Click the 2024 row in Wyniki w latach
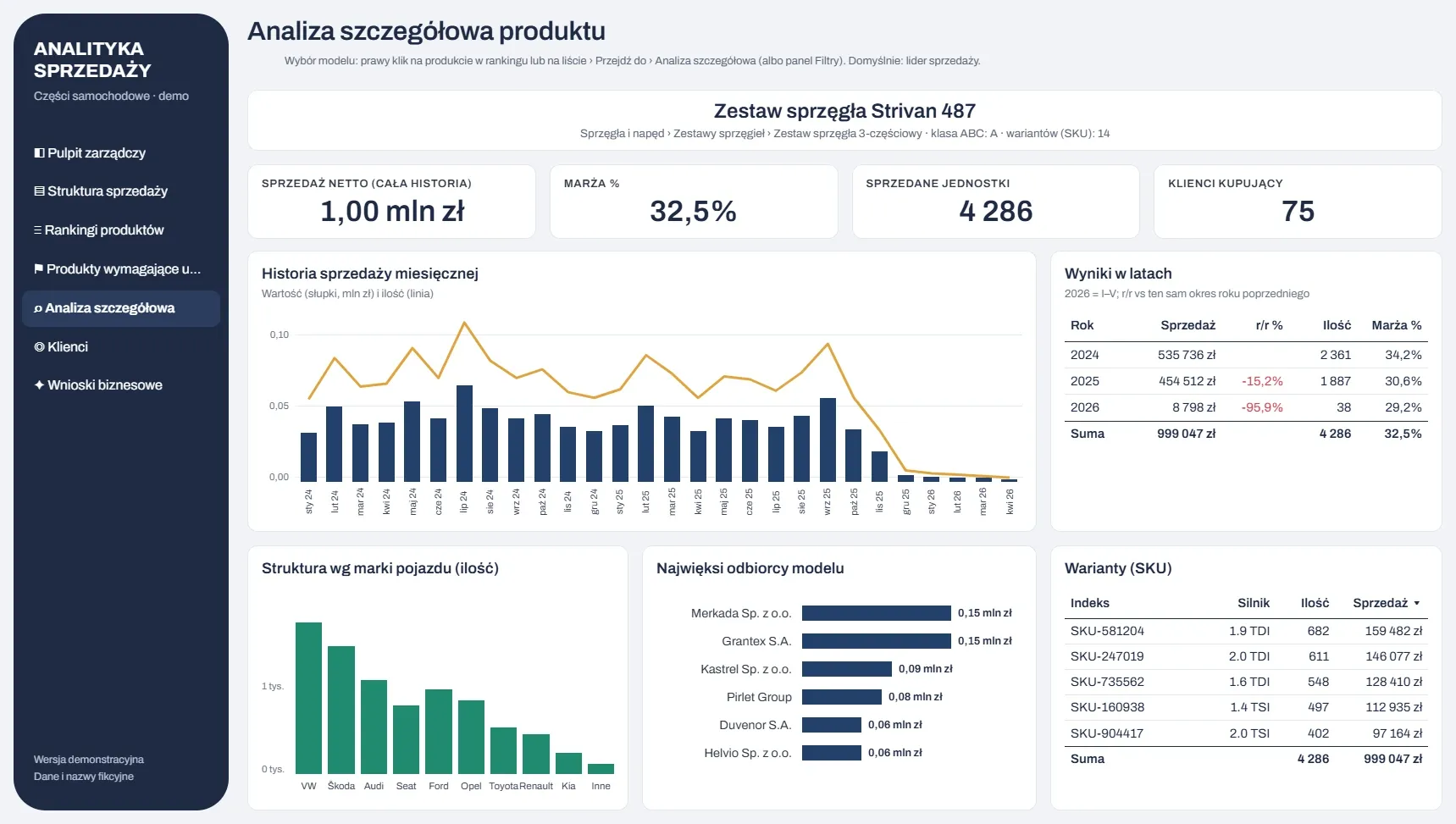 1246,355
